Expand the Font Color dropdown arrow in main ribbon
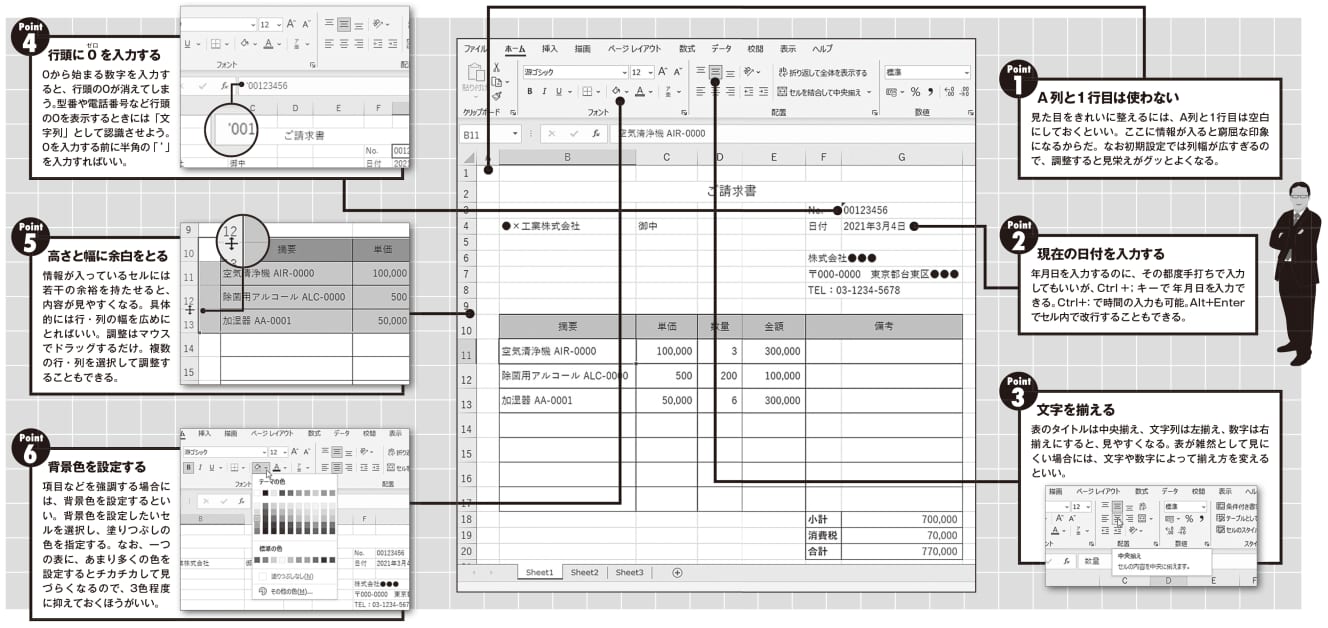The height and width of the screenshot is (628, 1328). coord(650,92)
